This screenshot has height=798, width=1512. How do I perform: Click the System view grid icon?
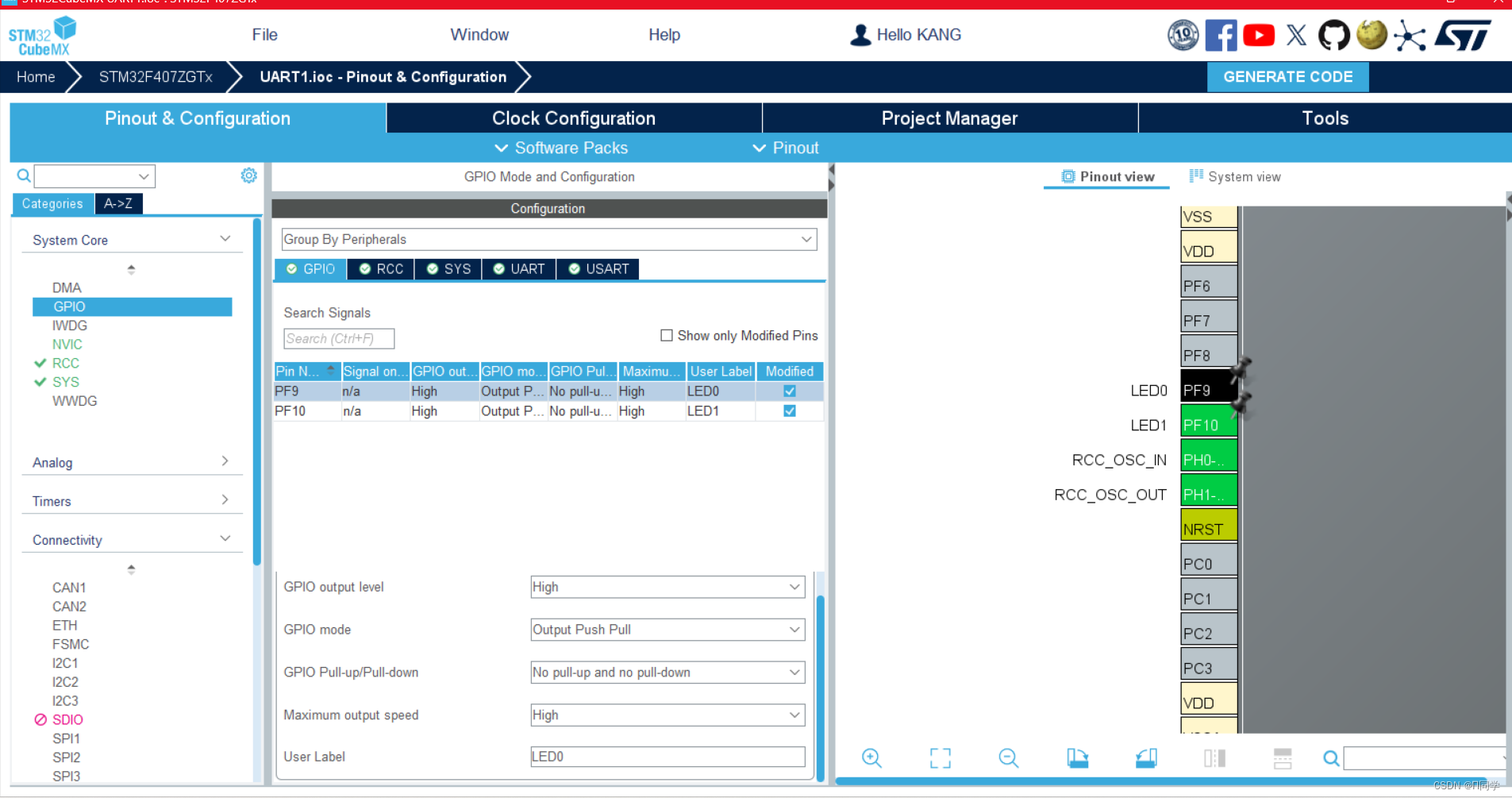click(x=1196, y=176)
